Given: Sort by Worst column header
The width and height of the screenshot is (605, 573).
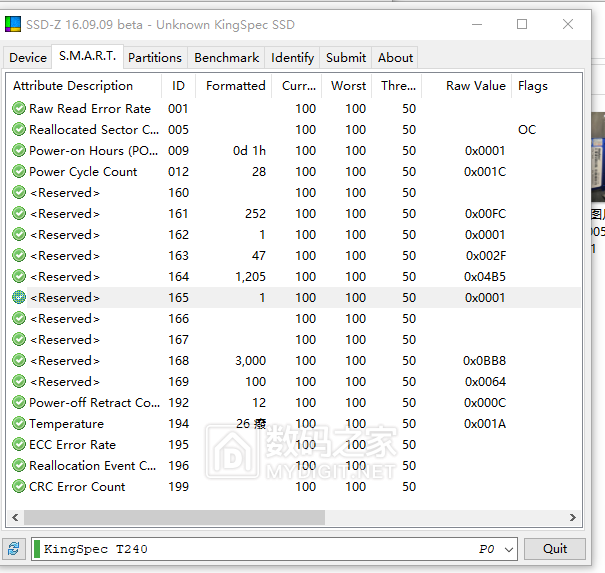Looking at the screenshot, I should [346, 86].
